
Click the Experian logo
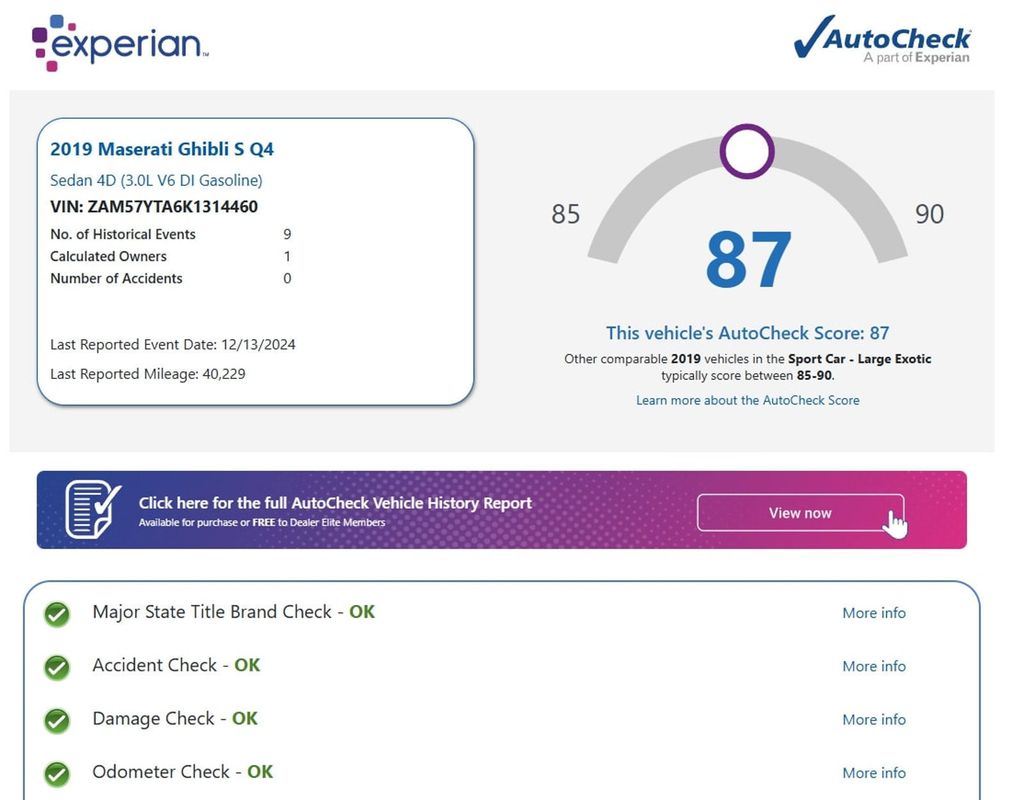tap(120, 43)
